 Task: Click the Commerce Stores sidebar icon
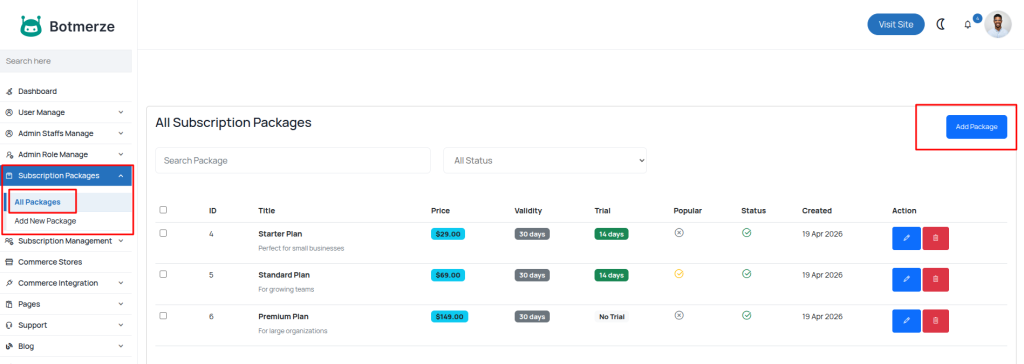click(9, 262)
